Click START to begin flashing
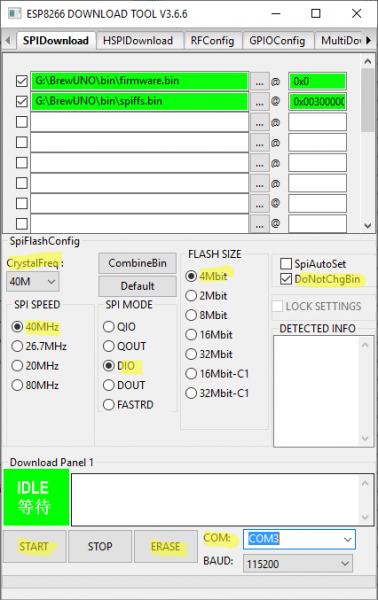Image resolution: width=378 pixels, height=600 pixels. [34, 546]
